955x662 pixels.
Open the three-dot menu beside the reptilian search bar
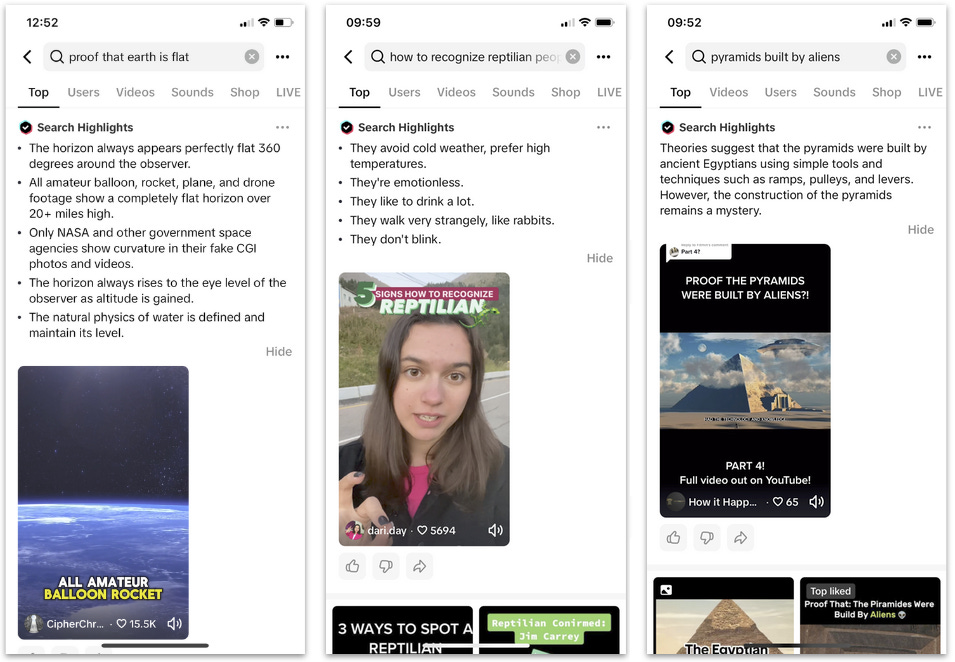[604, 57]
